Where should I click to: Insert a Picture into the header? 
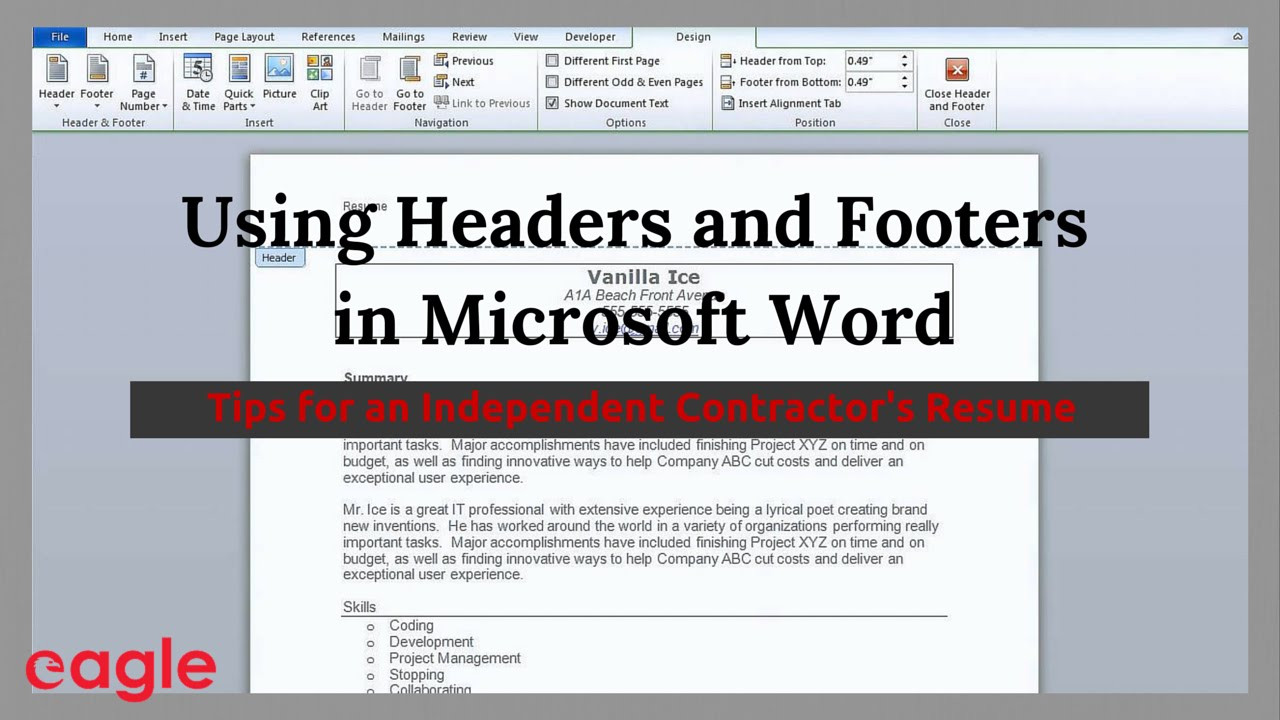[x=279, y=84]
